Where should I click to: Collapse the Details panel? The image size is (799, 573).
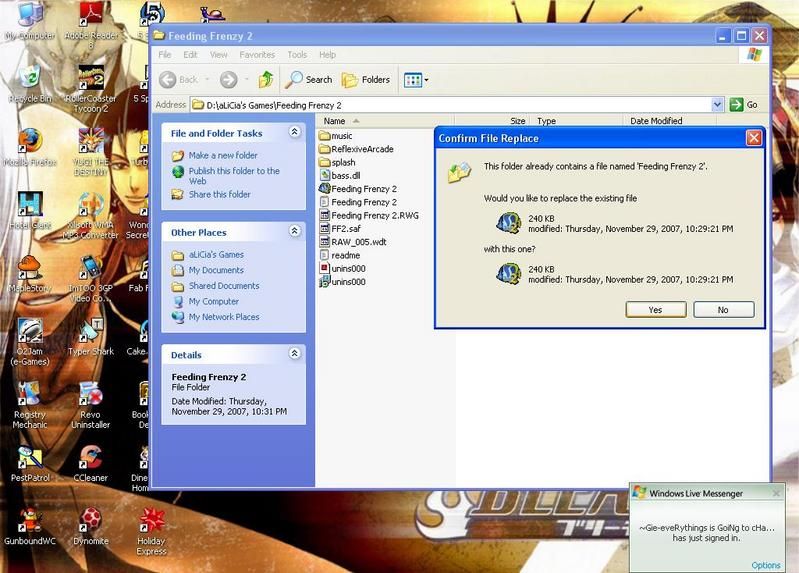(294, 354)
